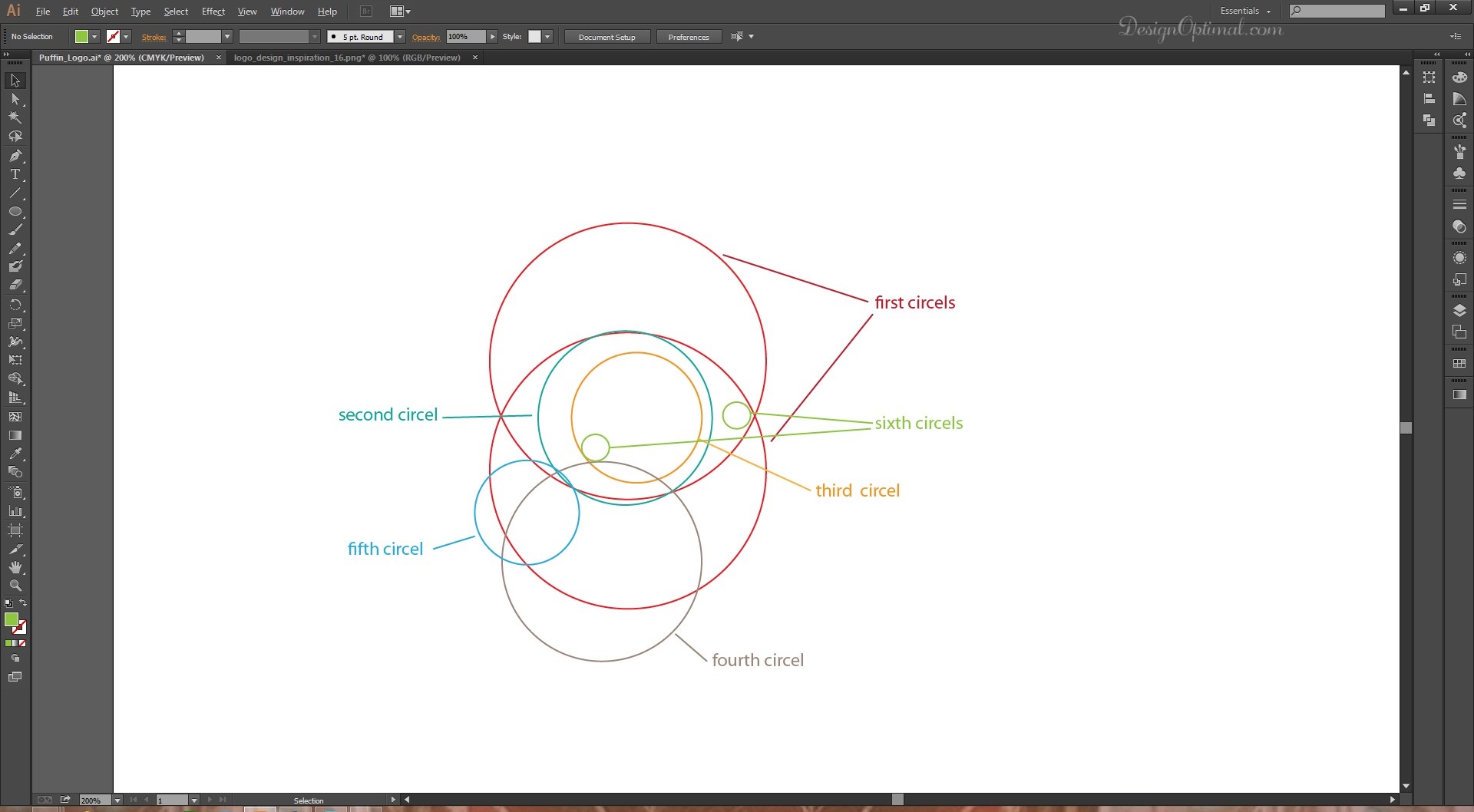The width and height of the screenshot is (1474, 812).
Task: Activate the Hand tool
Action: (15, 567)
